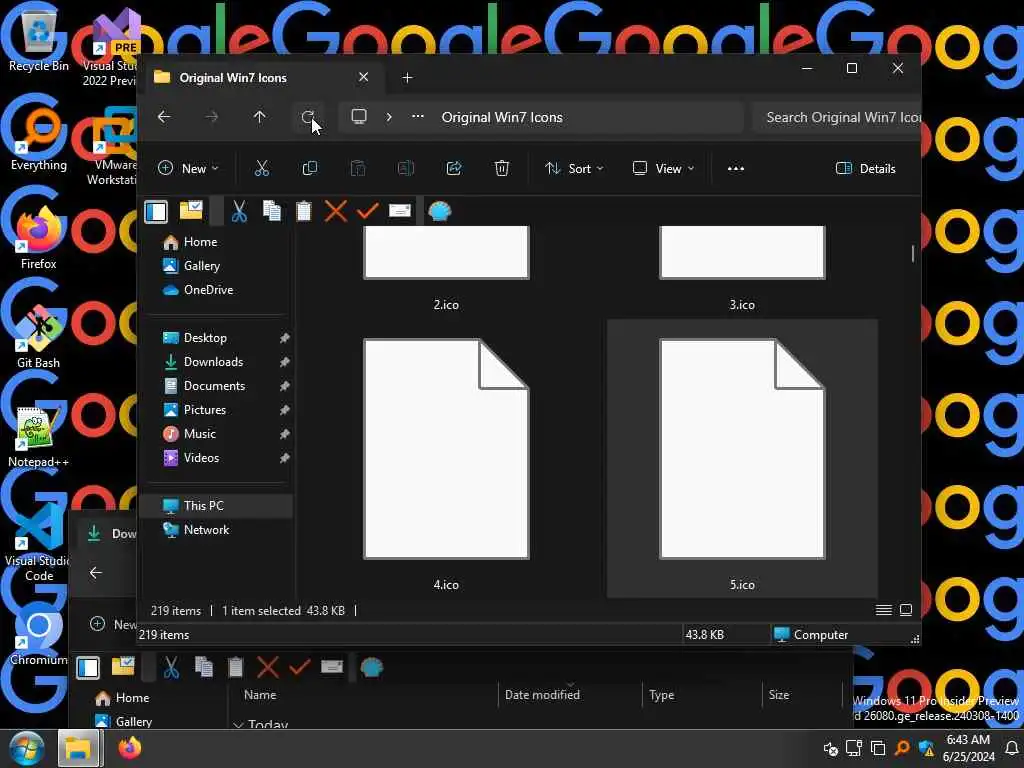Expand the breadcrumb chevron after PC icon

coord(389,117)
